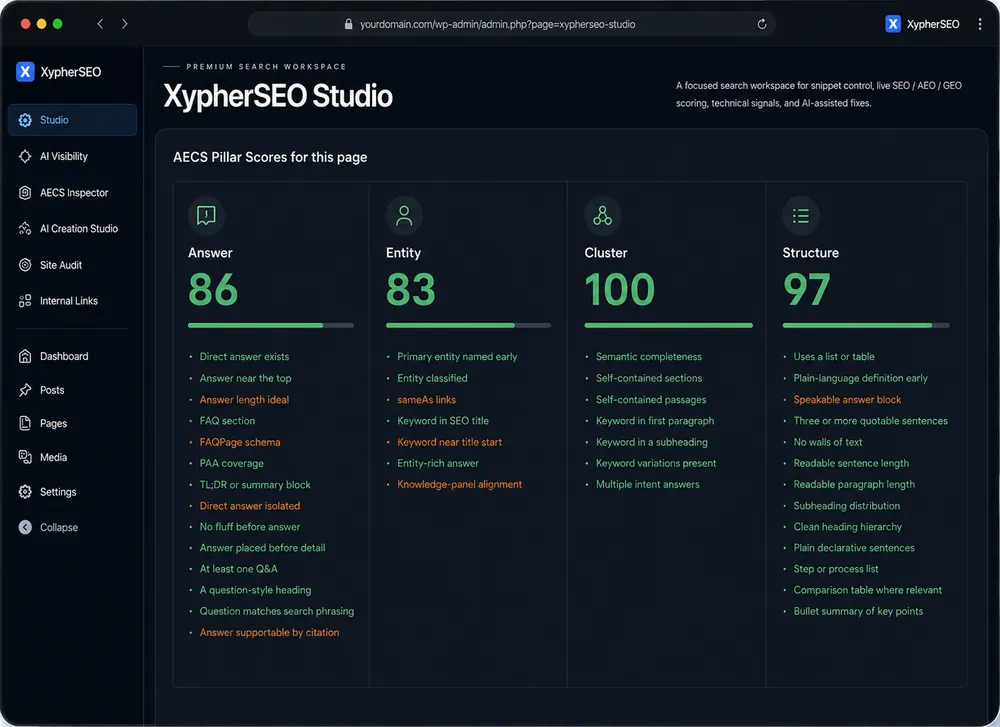1000x727 pixels.
Task: Click the address bar lock icon
Action: point(348,24)
